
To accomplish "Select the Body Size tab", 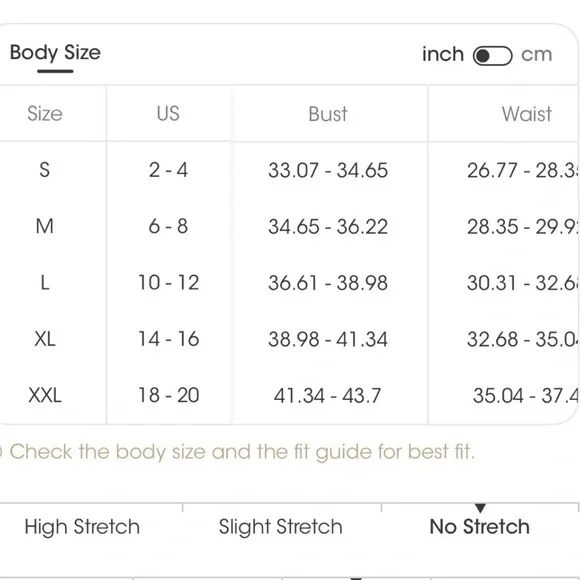I will [x=55, y=53].
